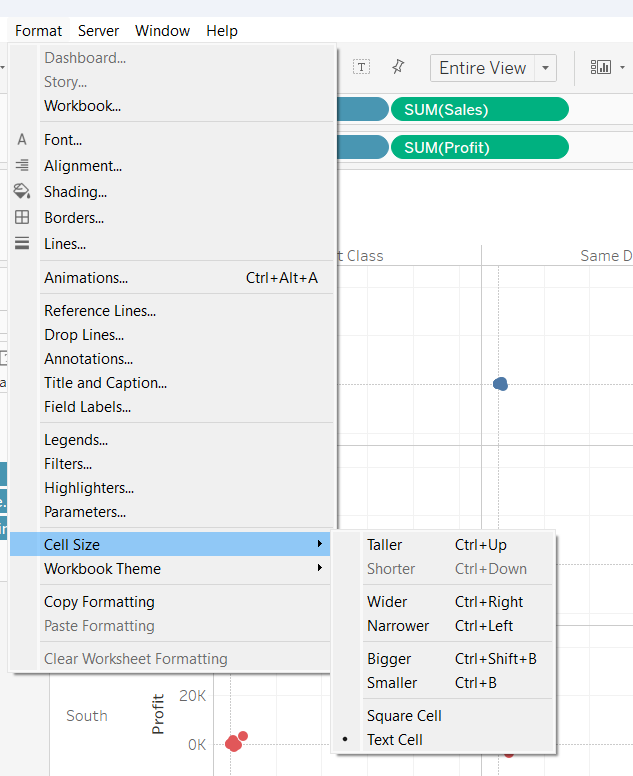This screenshot has width=633, height=776.
Task: Select the Square Cell option
Action: coord(404,716)
